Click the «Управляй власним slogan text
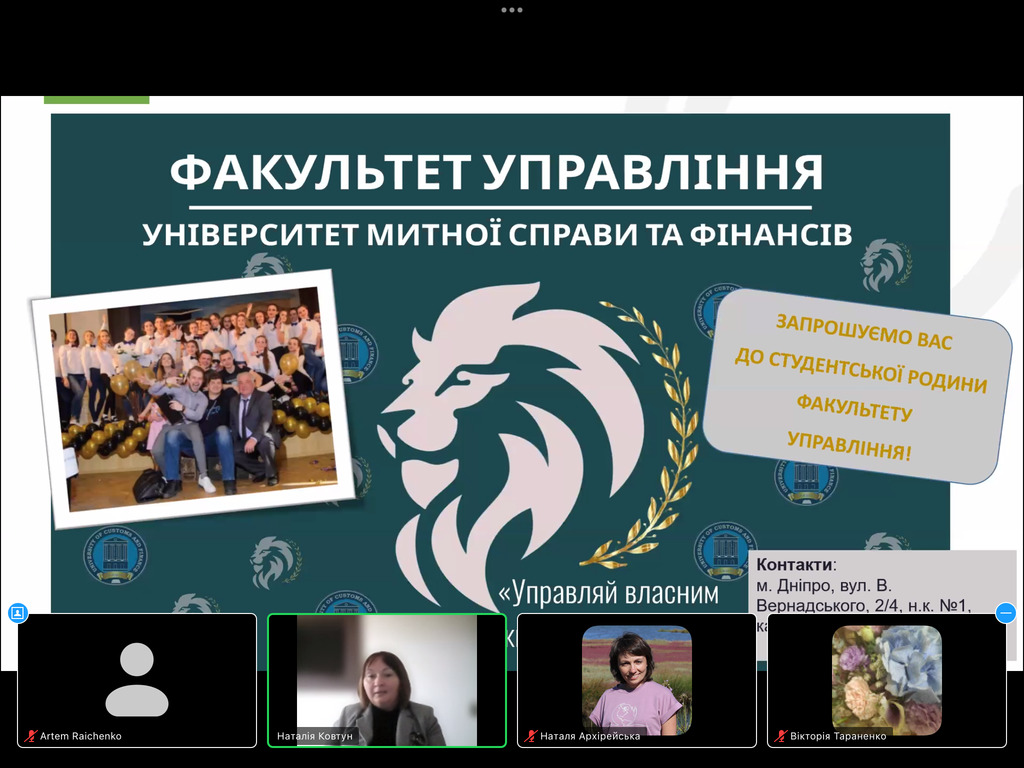This screenshot has height=768, width=1024. (x=608, y=593)
